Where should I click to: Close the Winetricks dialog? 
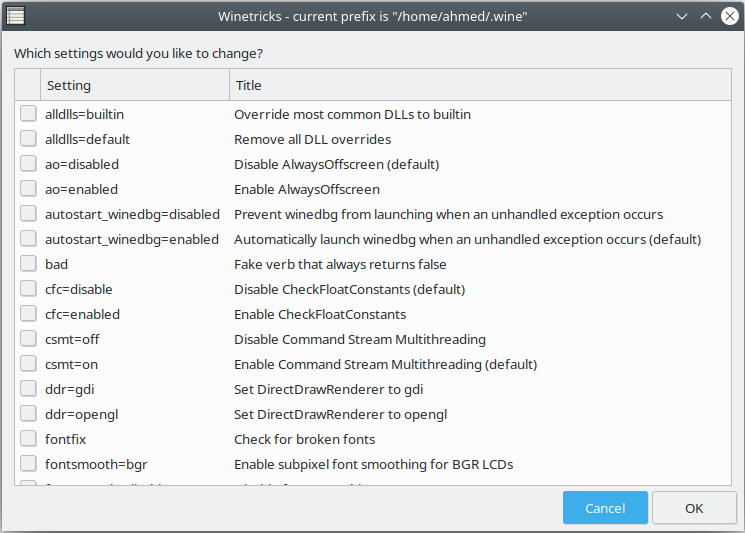[730, 16]
